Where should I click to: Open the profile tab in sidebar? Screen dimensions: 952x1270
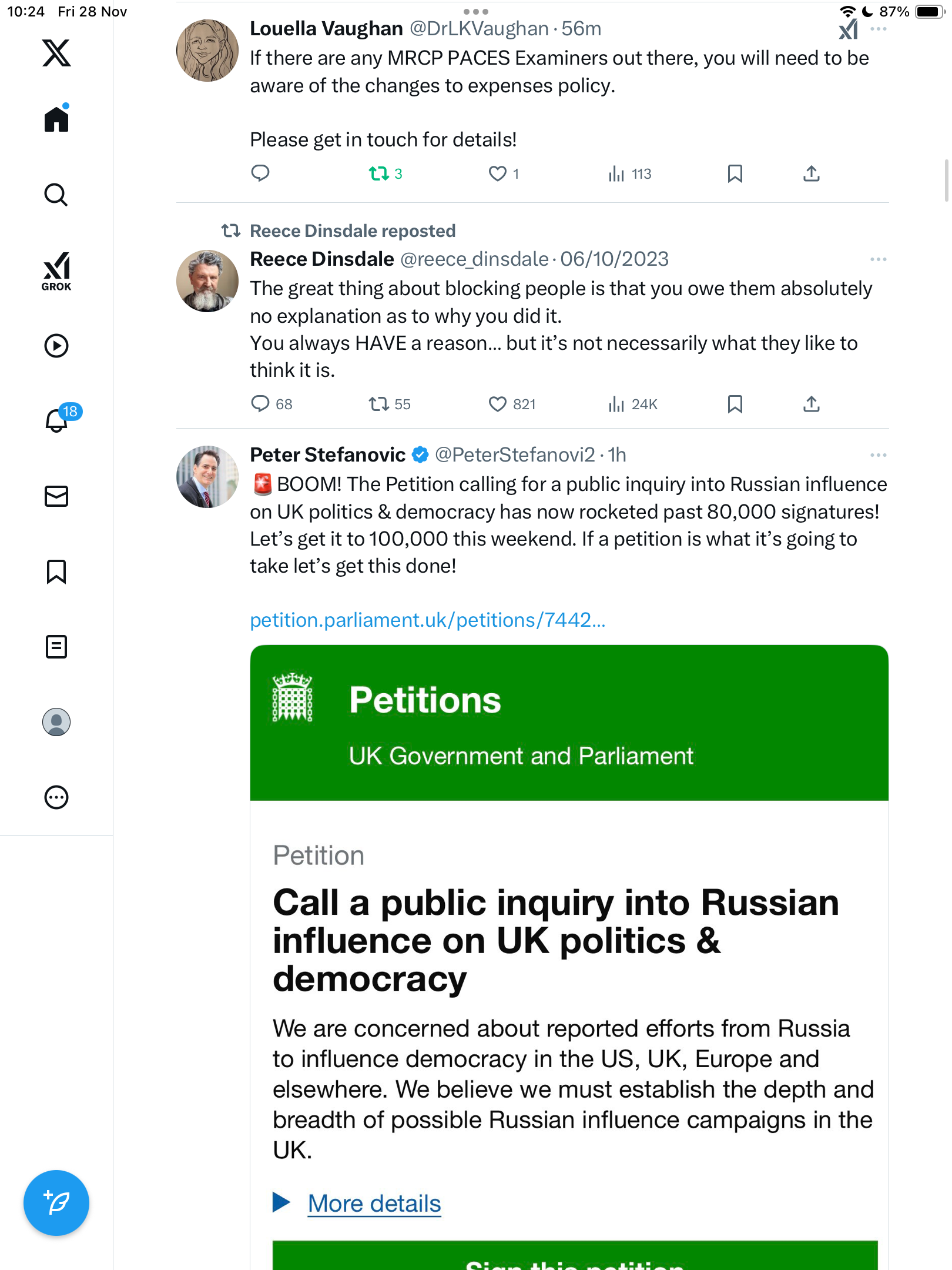click(x=56, y=722)
